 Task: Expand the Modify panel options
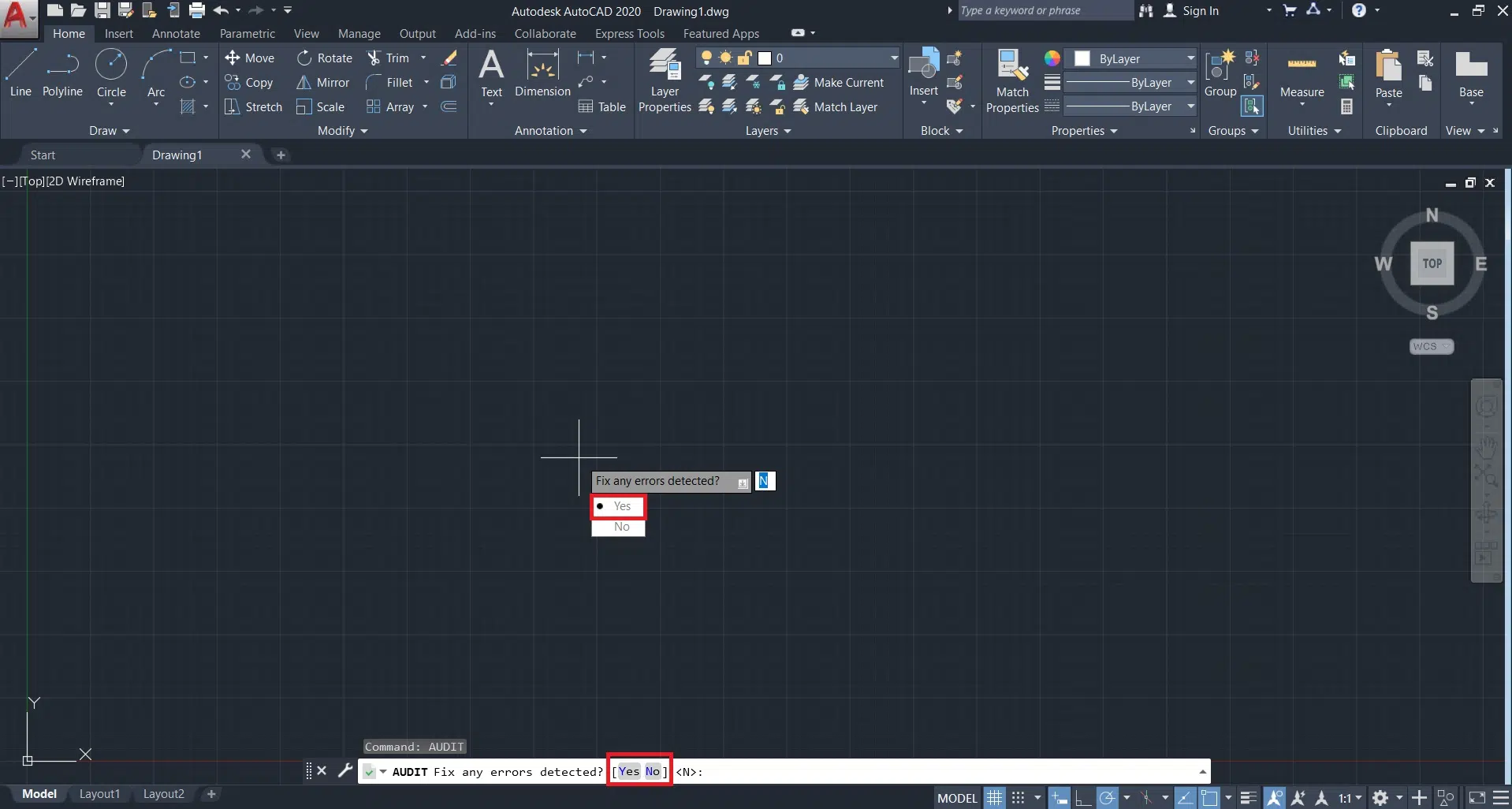(x=343, y=131)
